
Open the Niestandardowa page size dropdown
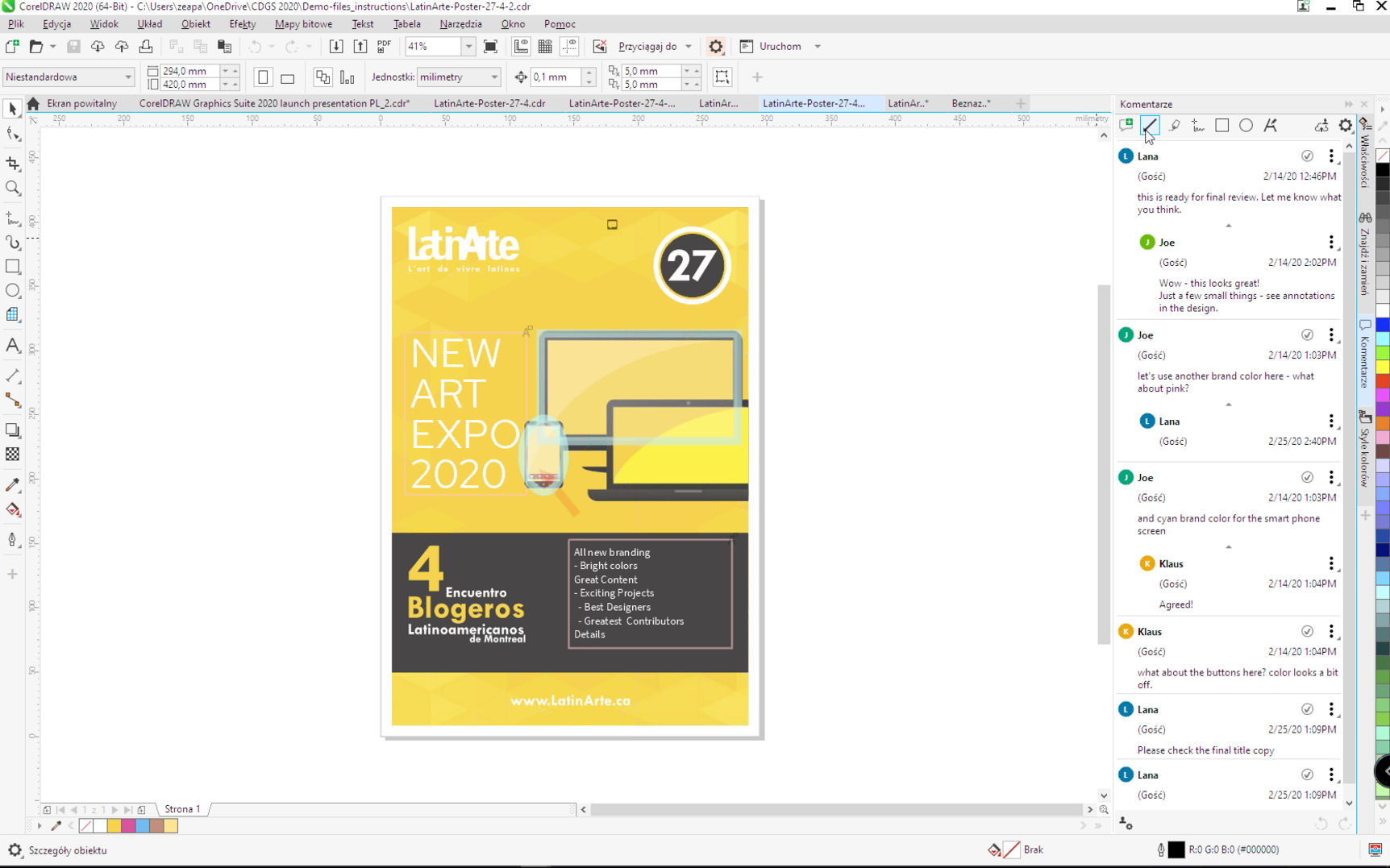pyautogui.click(x=127, y=77)
